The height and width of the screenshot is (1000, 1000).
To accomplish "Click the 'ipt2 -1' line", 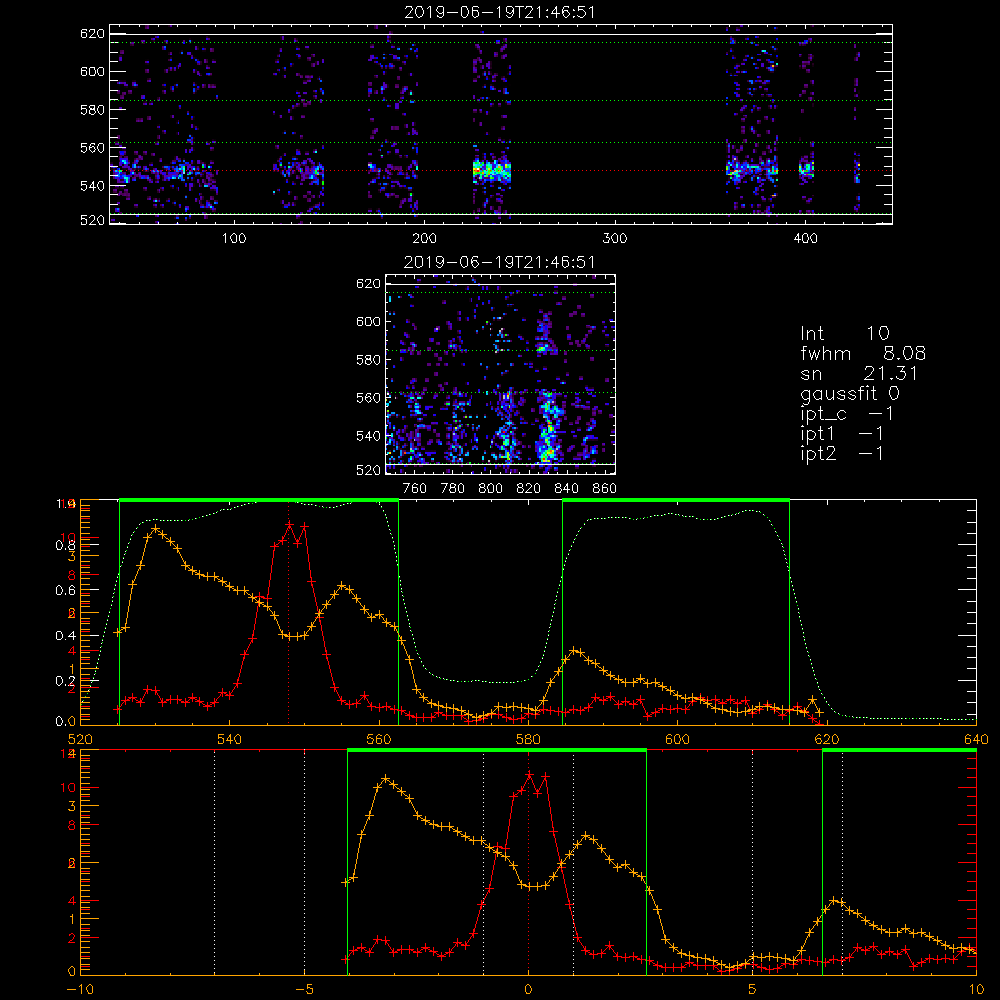I will (x=842, y=453).
